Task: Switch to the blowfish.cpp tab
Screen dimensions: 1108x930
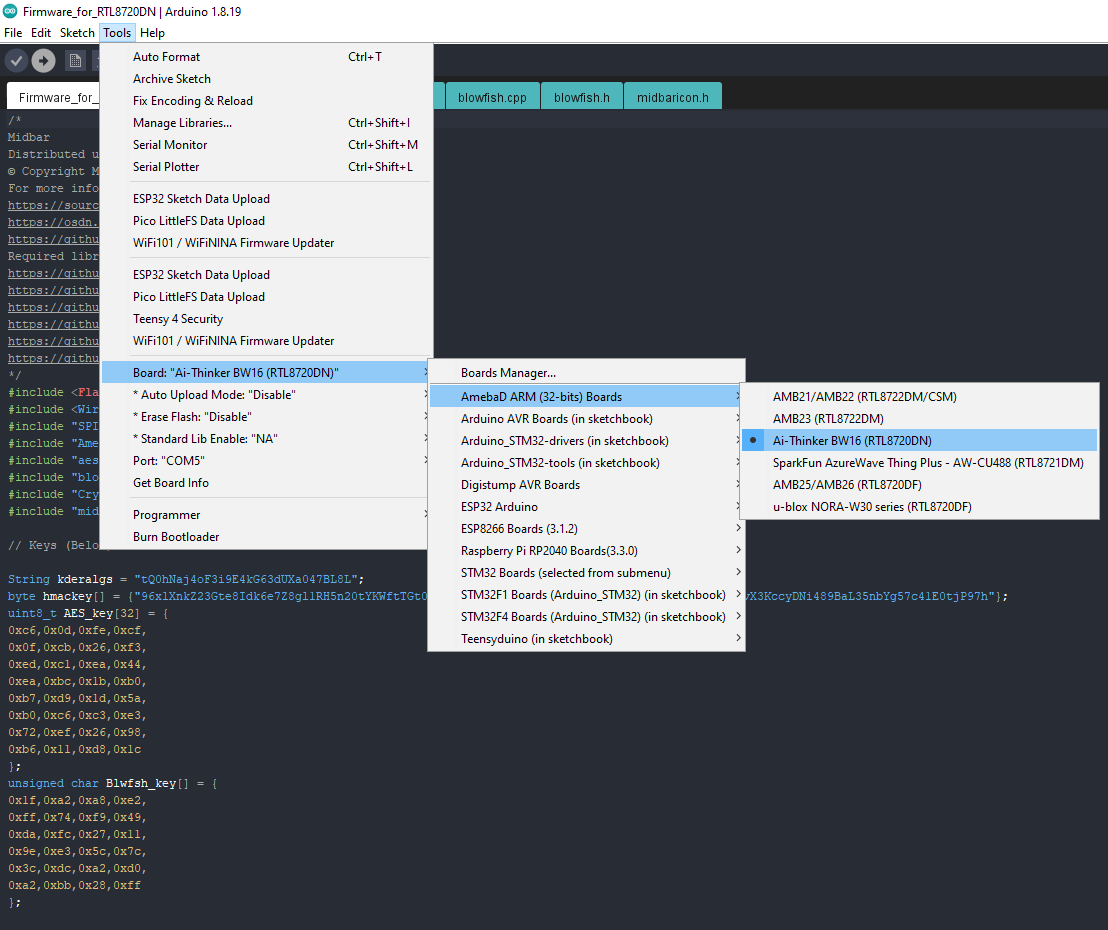Action: [492, 98]
